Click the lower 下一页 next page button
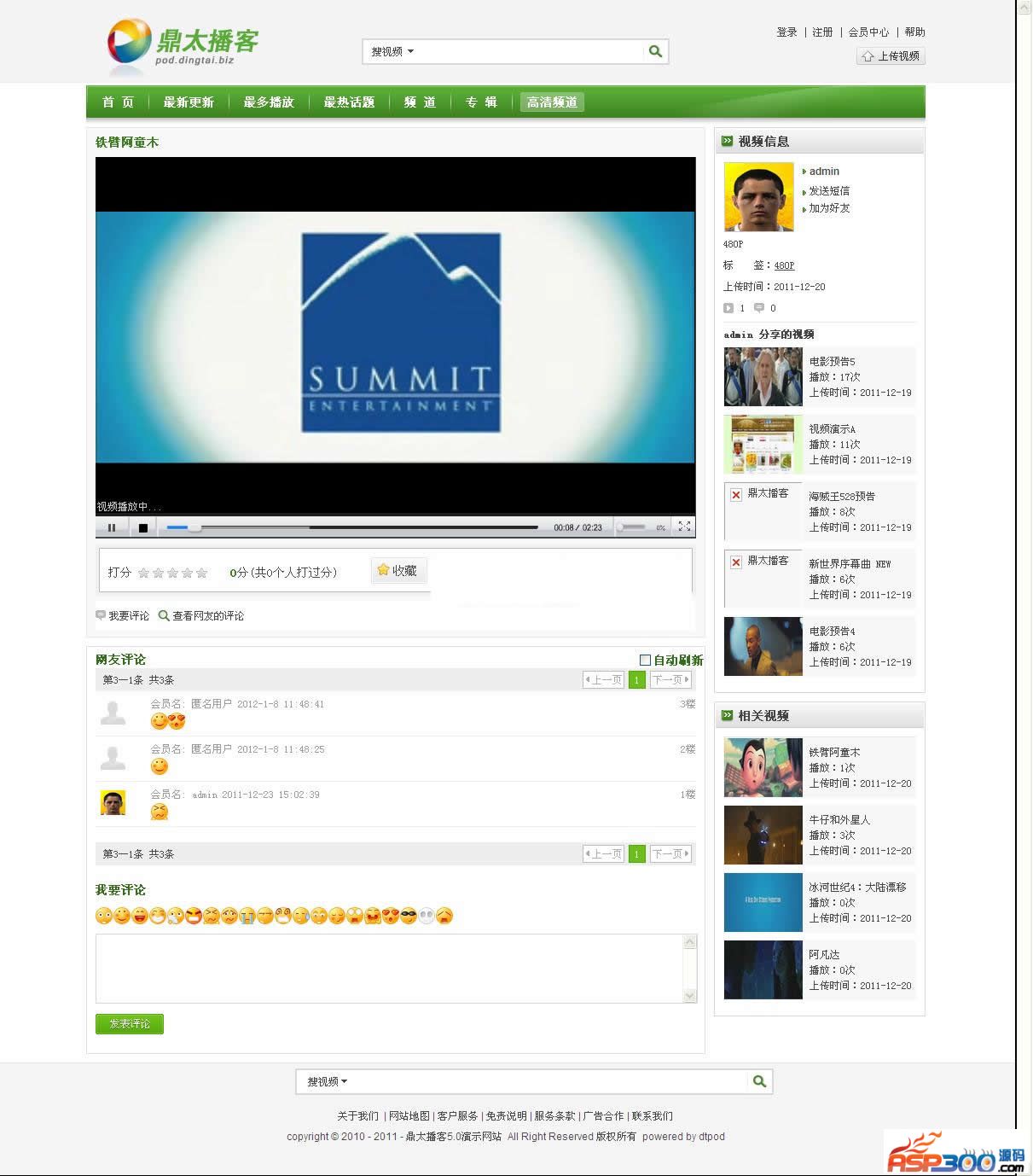 click(x=670, y=853)
